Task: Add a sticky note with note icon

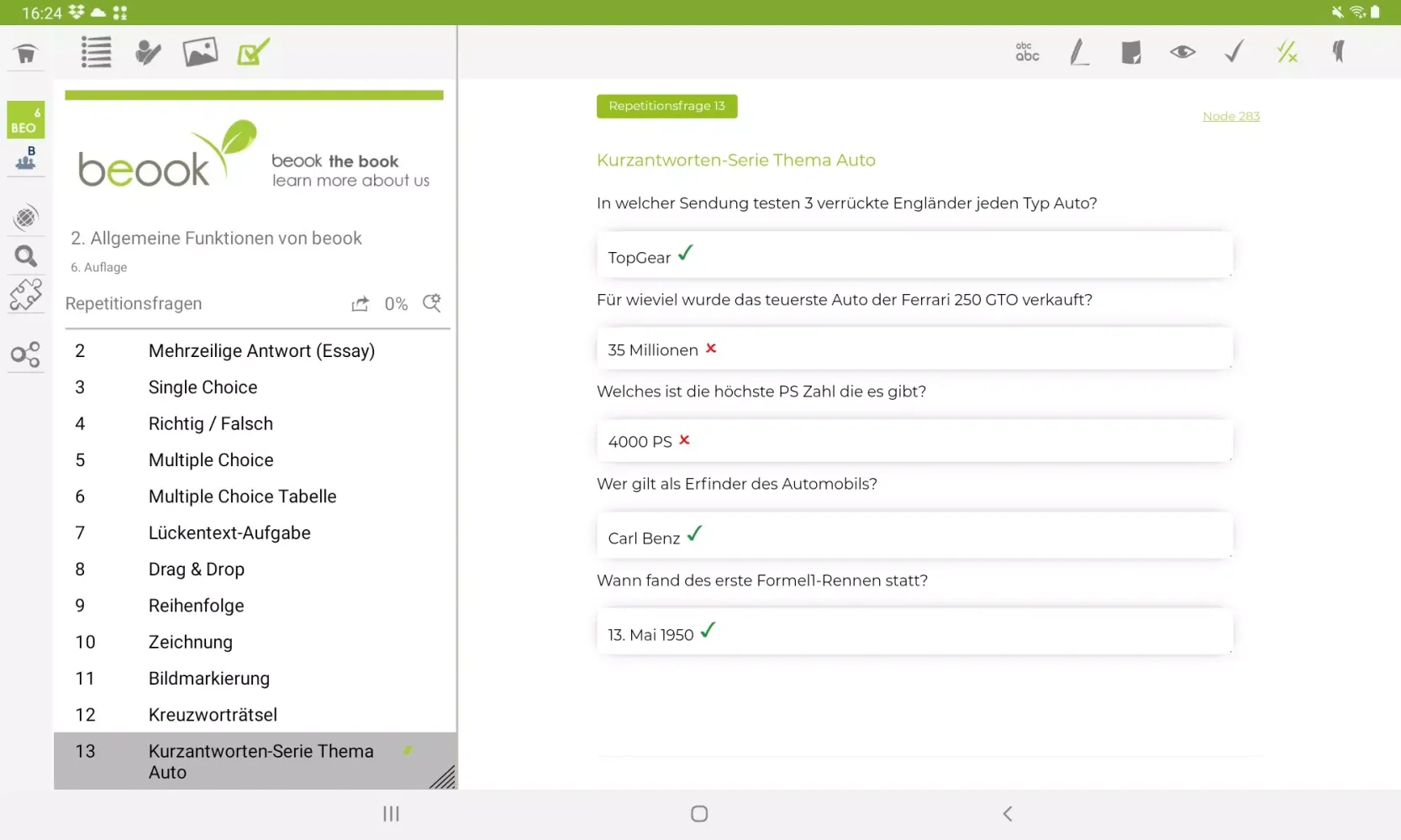Action: tap(1131, 53)
